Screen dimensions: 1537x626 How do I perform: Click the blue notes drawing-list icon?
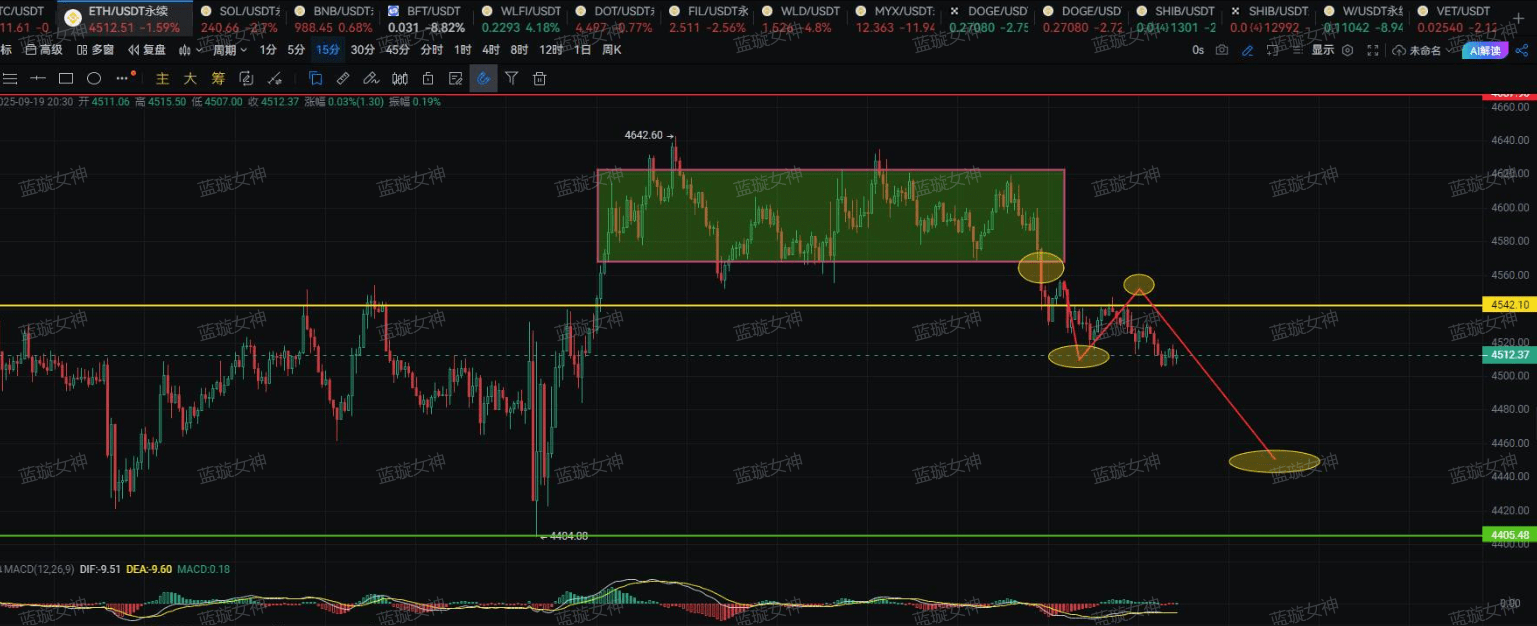(x=316, y=78)
